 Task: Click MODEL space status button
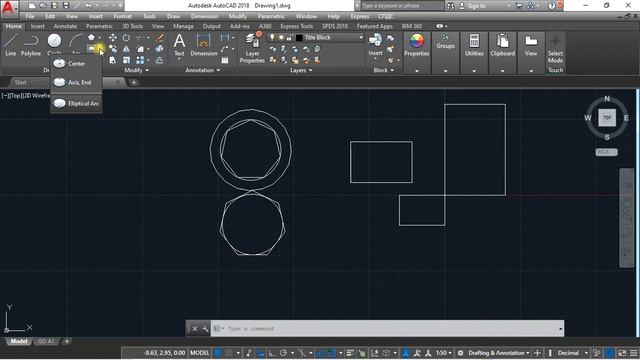click(x=200, y=353)
